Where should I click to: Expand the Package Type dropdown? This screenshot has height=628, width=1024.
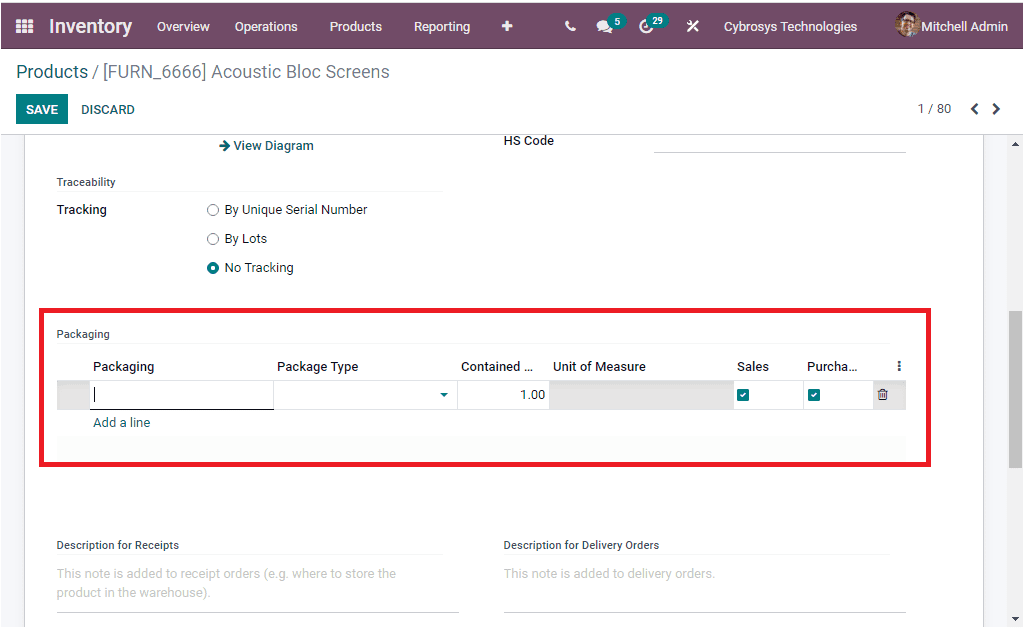443,395
